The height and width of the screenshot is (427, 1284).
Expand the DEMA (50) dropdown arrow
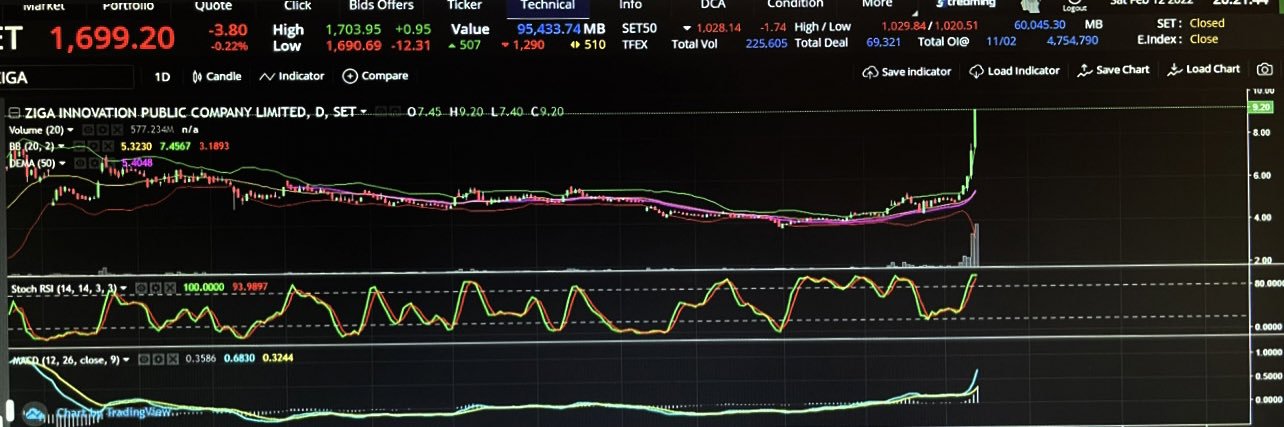[62, 162]
